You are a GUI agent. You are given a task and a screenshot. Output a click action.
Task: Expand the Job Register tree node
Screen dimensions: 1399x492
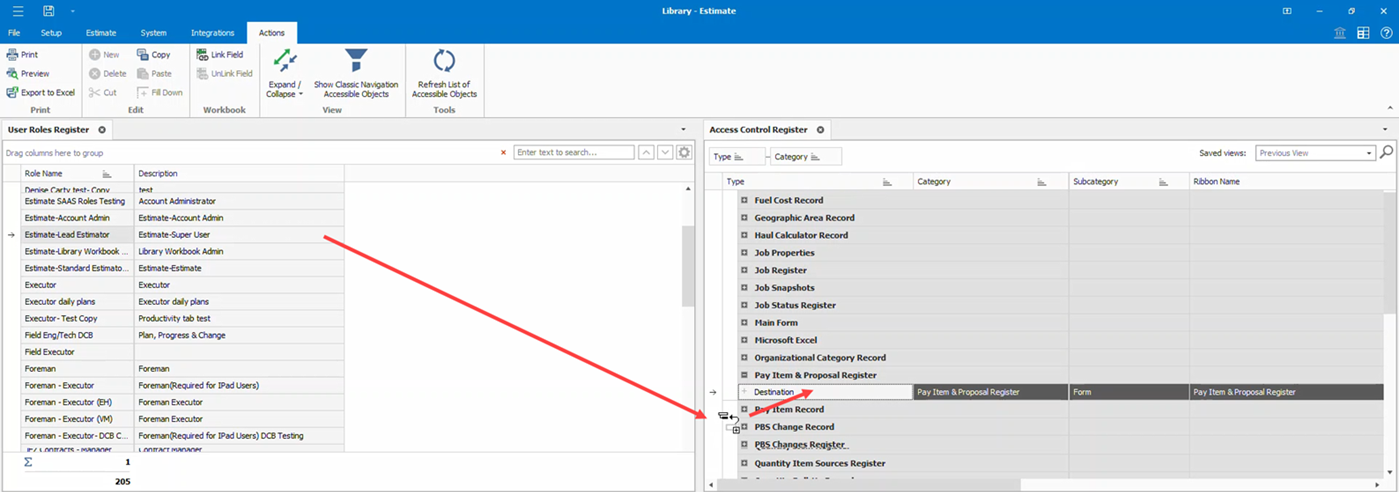pyautogui.click(x=744, y=270)
